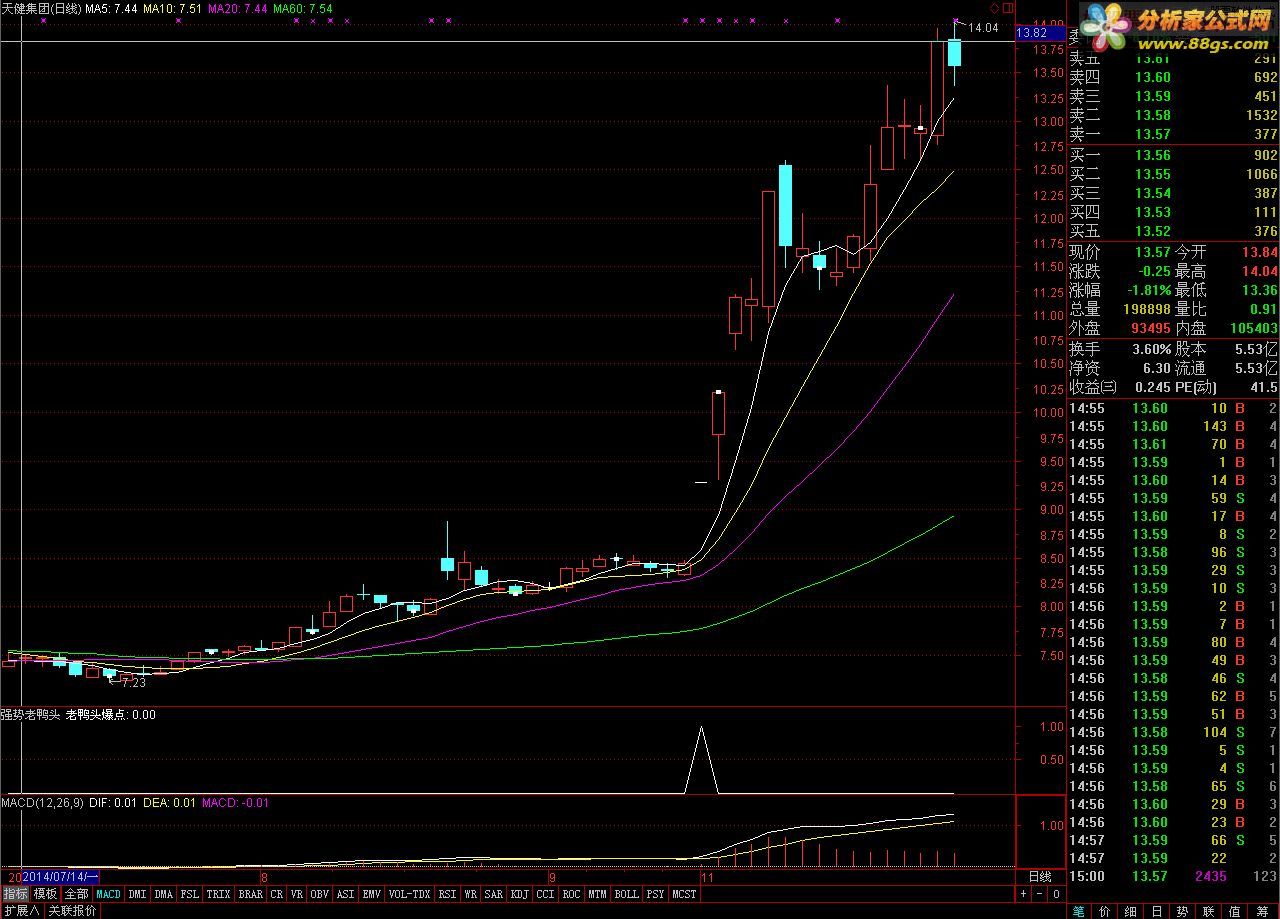This screenshot has height=919, width=1280.
Task: Switch to the DMI indicator
Action: pyautogui.click(x=137, y=894)
